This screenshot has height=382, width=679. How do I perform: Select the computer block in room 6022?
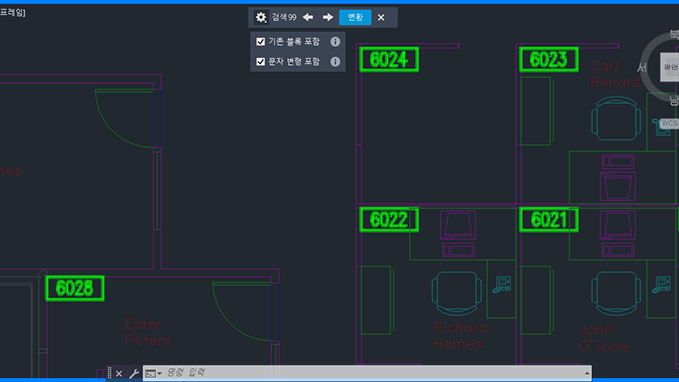point(458,233)
